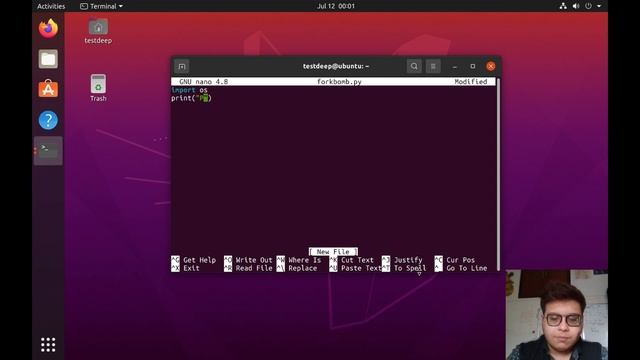
Task: Click the Go To Line shortcut label
Action: pyautogui.click(x=467, y=268)
